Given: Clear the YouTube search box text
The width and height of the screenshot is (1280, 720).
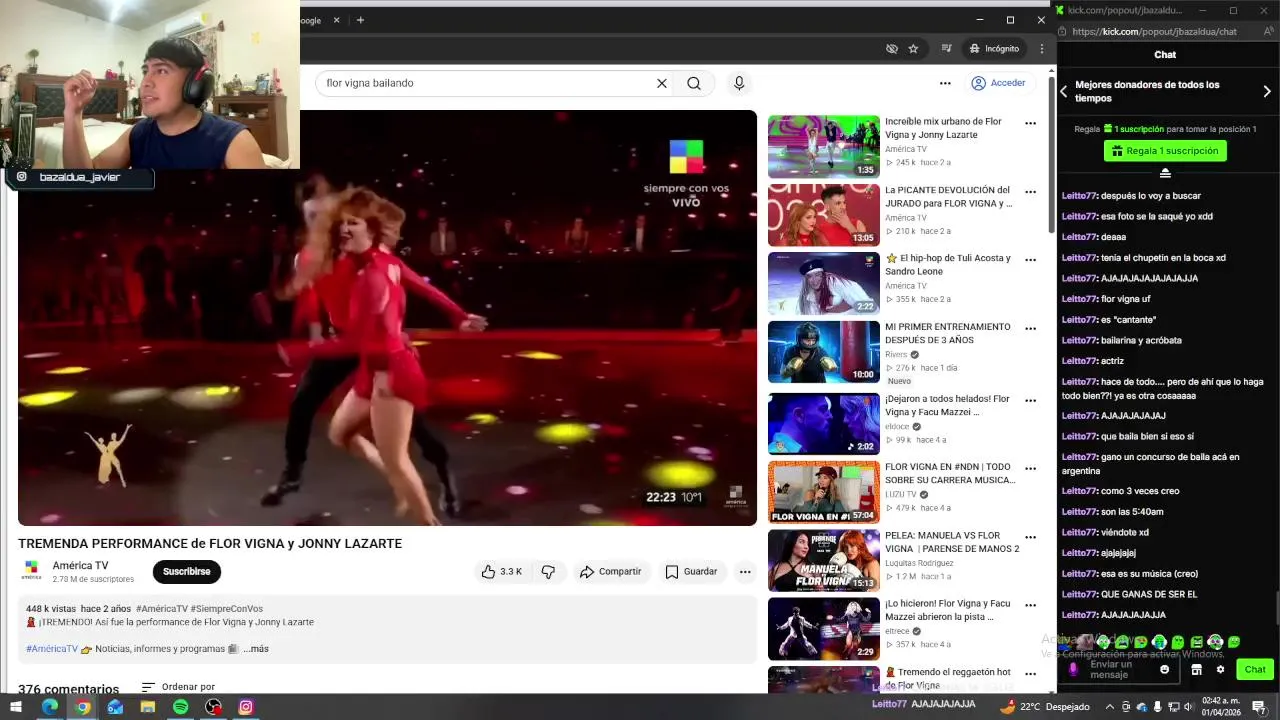Looking at the screenshot, I should click(x=661, y=83).
